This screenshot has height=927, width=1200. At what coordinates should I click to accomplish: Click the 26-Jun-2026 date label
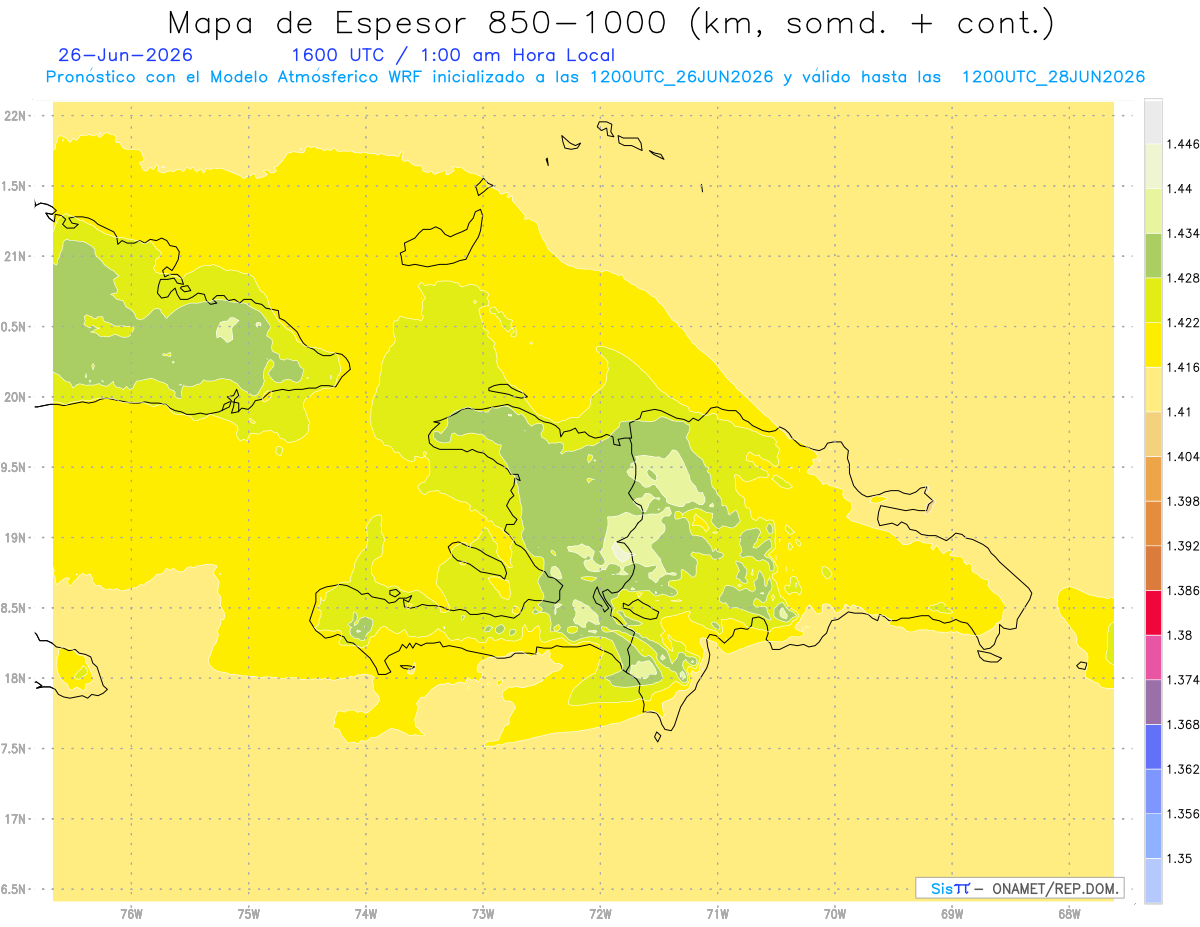point(126,55)
